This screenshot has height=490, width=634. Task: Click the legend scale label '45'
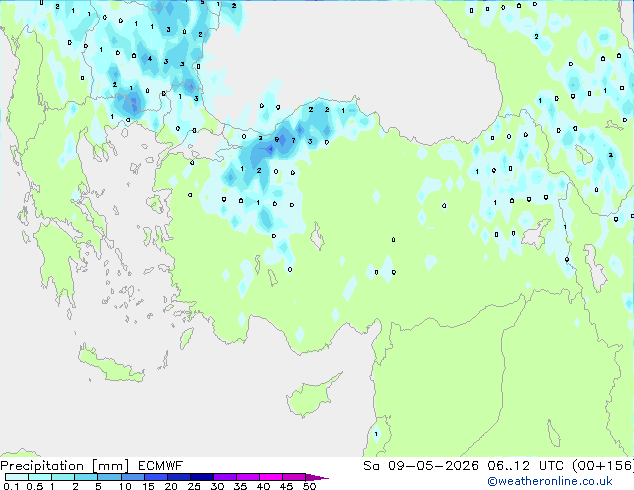(286, 486)
